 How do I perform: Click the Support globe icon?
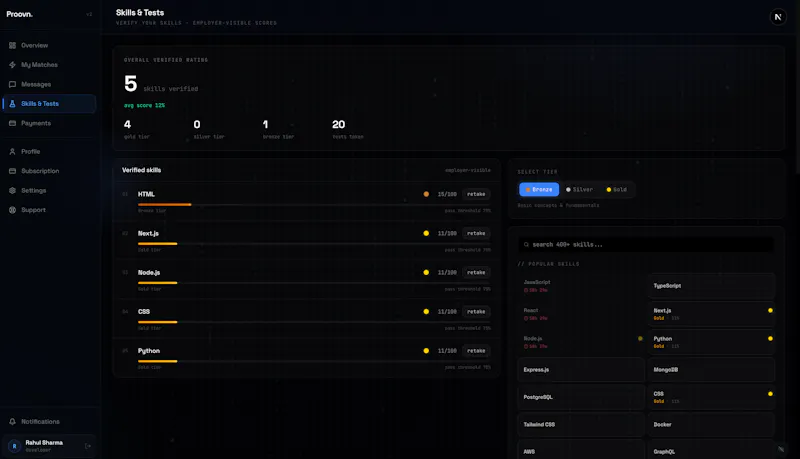click(x=12, y=210)
